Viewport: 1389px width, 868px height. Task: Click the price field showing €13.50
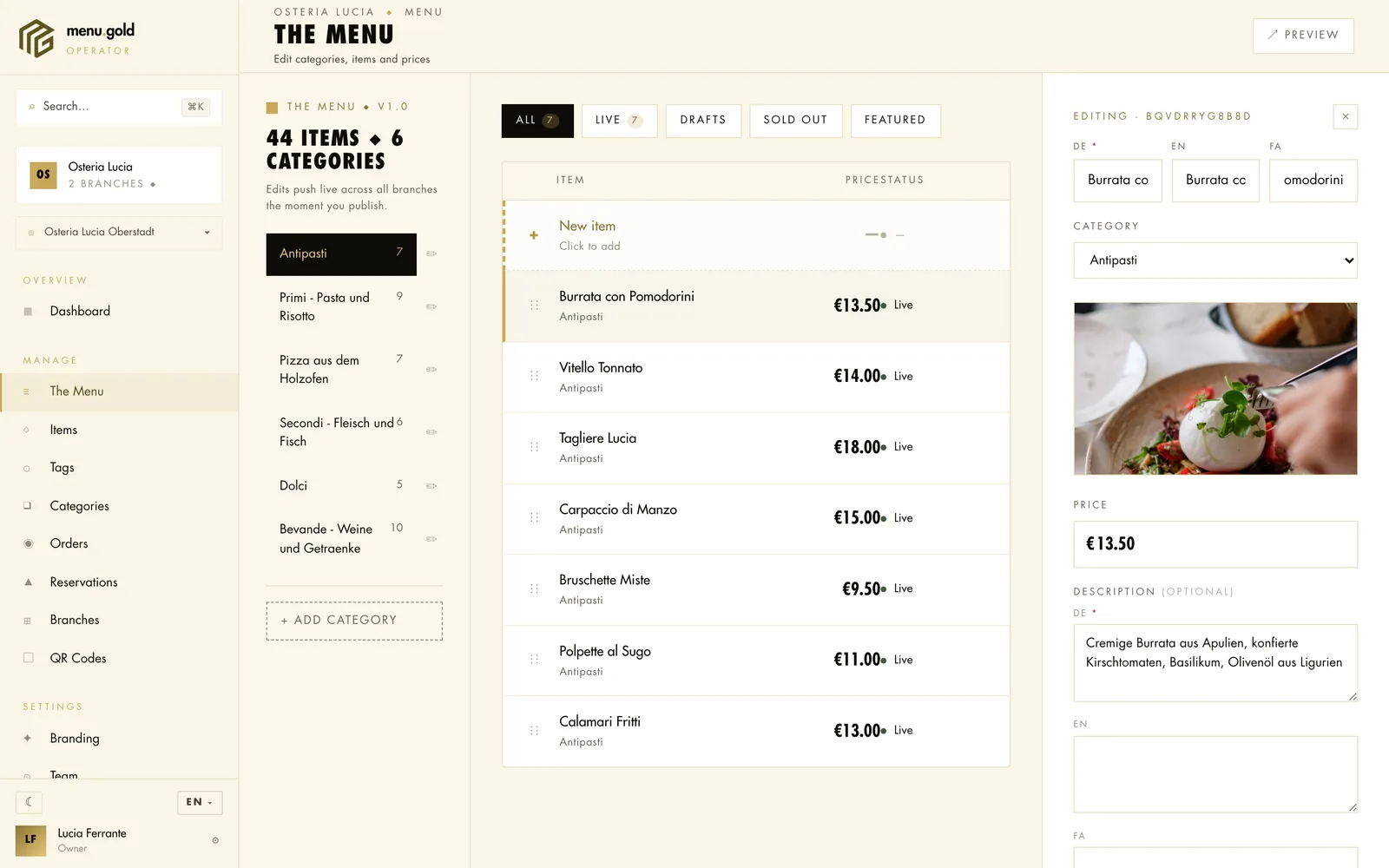click(1215, 544)
